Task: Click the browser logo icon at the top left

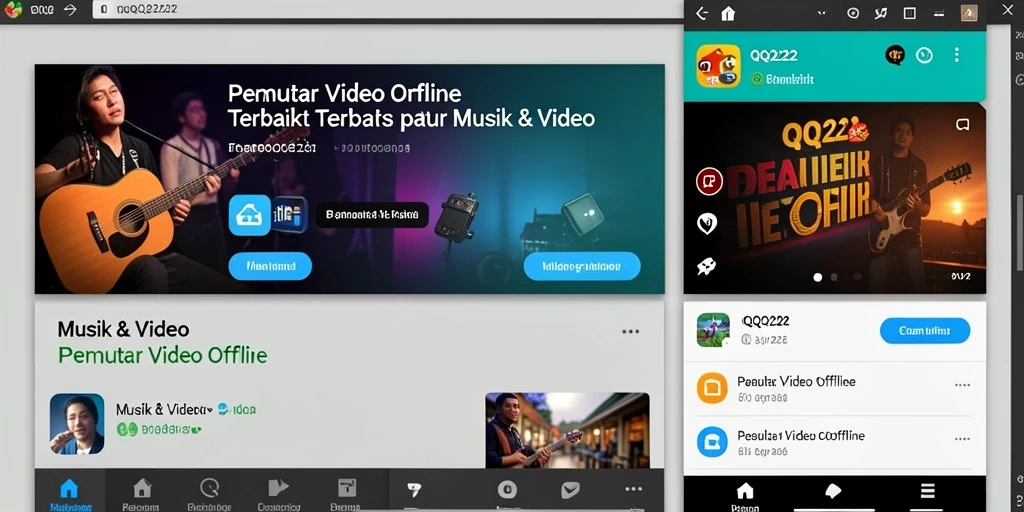Action: click(x=12, y=9)
